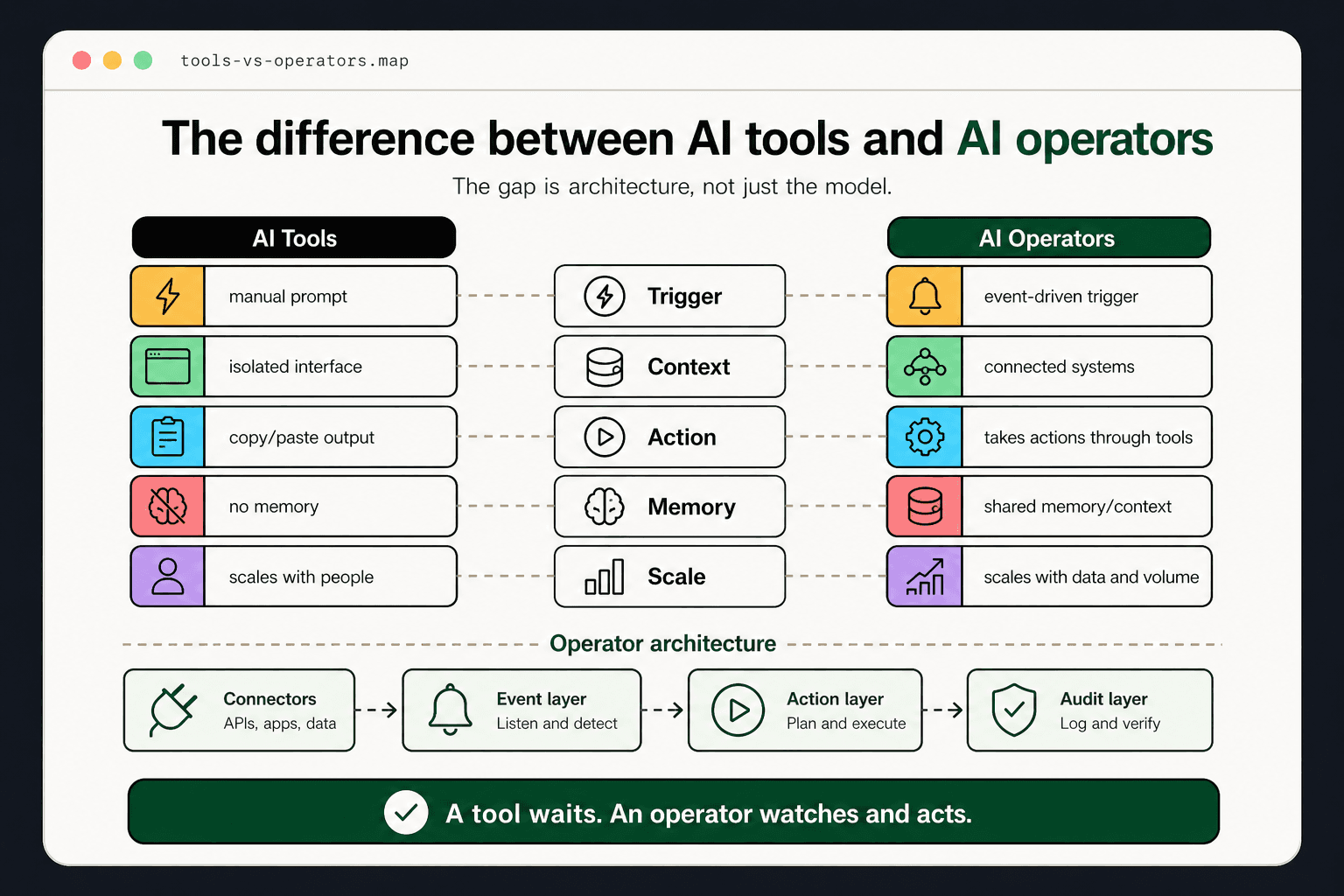1344x896 pixels.
Task: Click the green traffic light button
Action: [x=142, y=59]
